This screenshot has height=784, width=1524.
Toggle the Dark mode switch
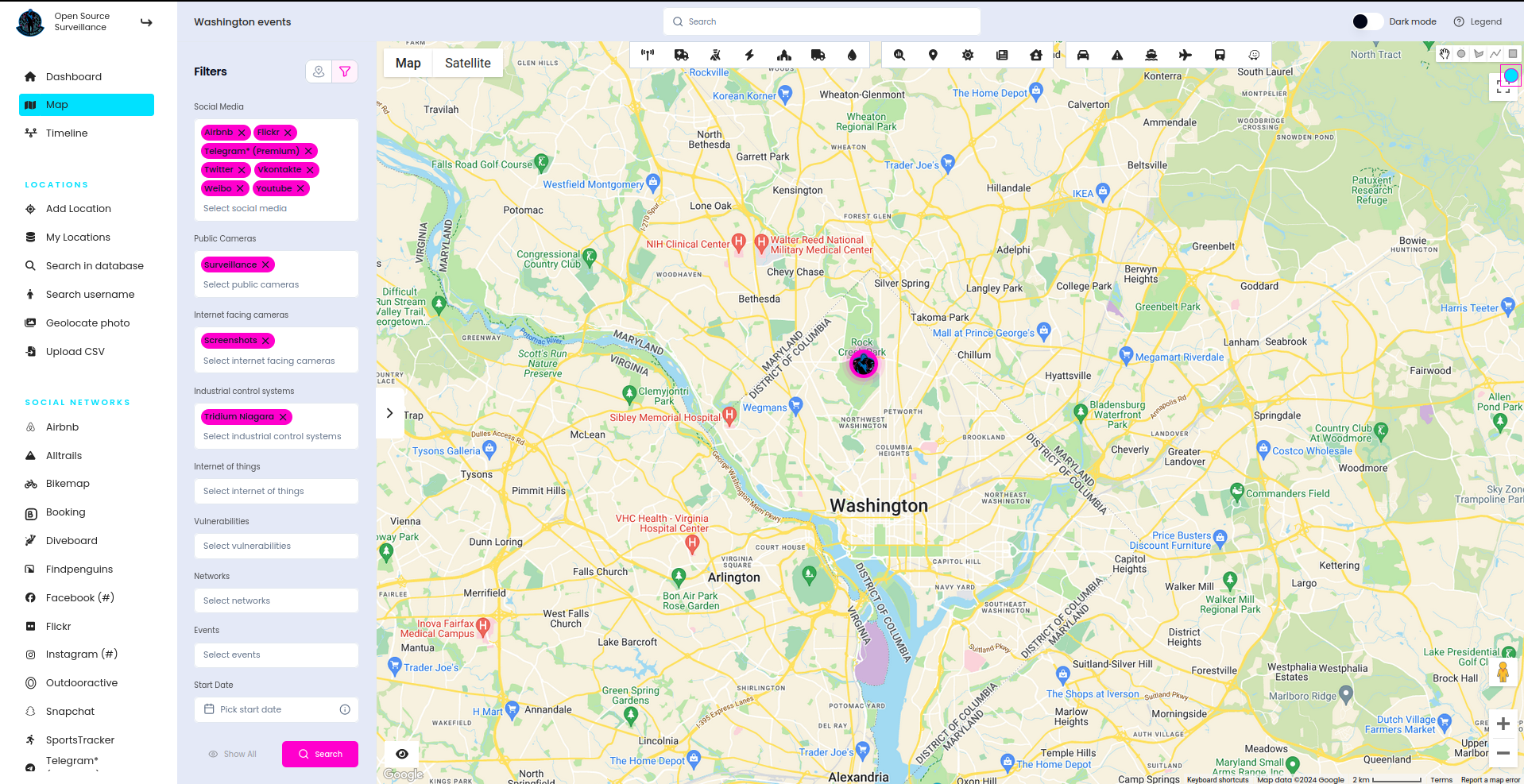[x=1367, y=21]
